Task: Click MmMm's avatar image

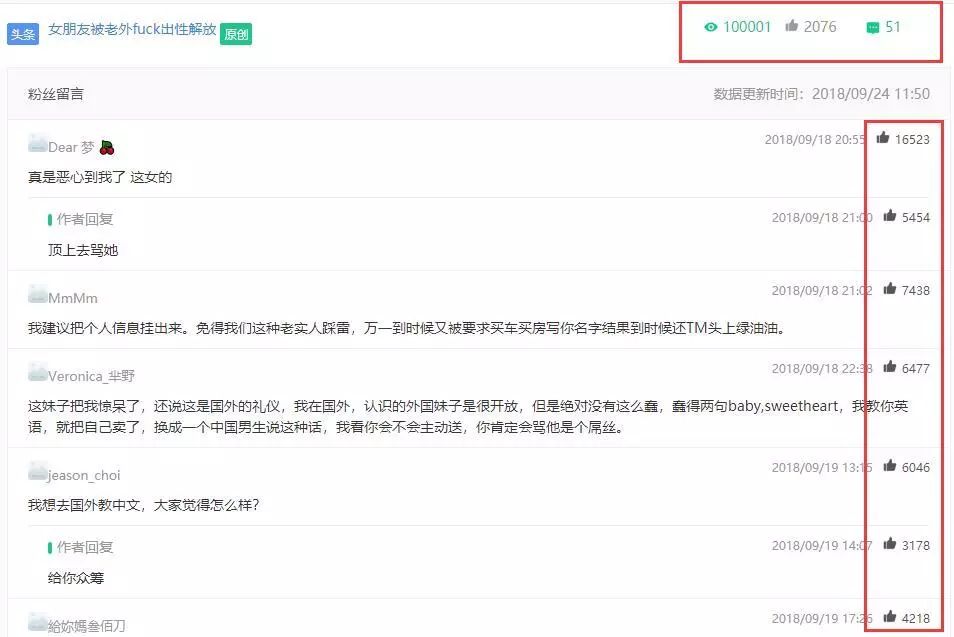Action: pyautogui.click(x=35, y=297)
